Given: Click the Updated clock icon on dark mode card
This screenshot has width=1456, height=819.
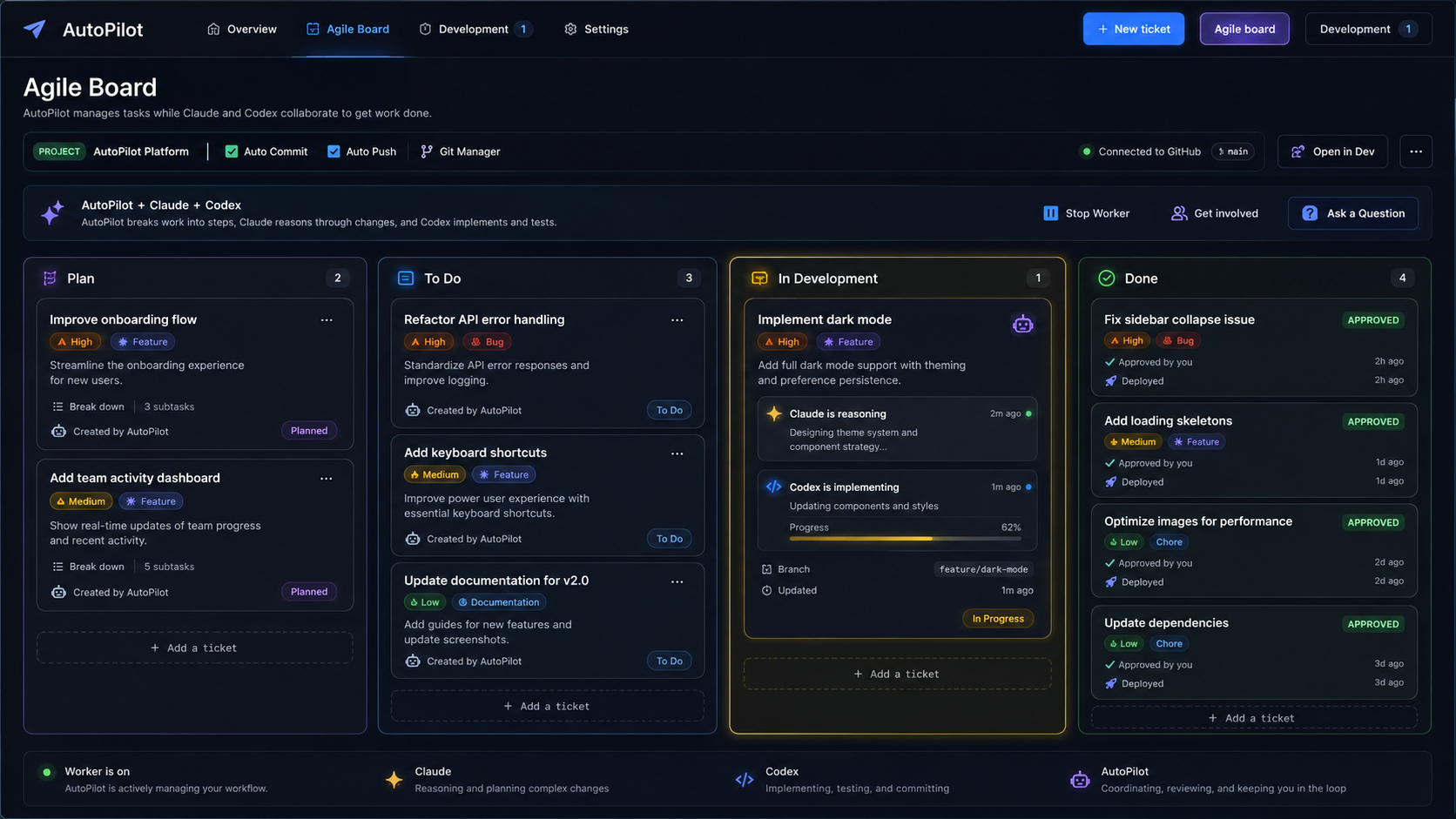Looking at the screenshot, I should coord(766,590).
